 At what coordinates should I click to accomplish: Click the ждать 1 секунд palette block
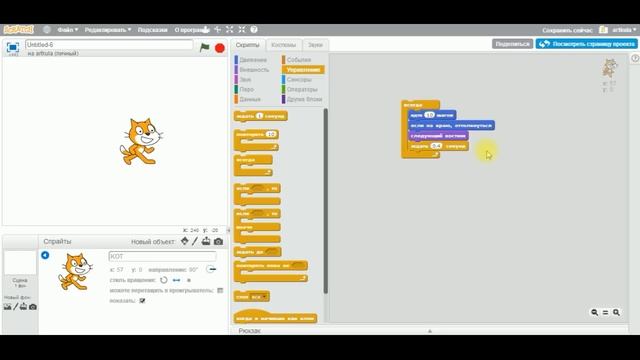(260, 116)
